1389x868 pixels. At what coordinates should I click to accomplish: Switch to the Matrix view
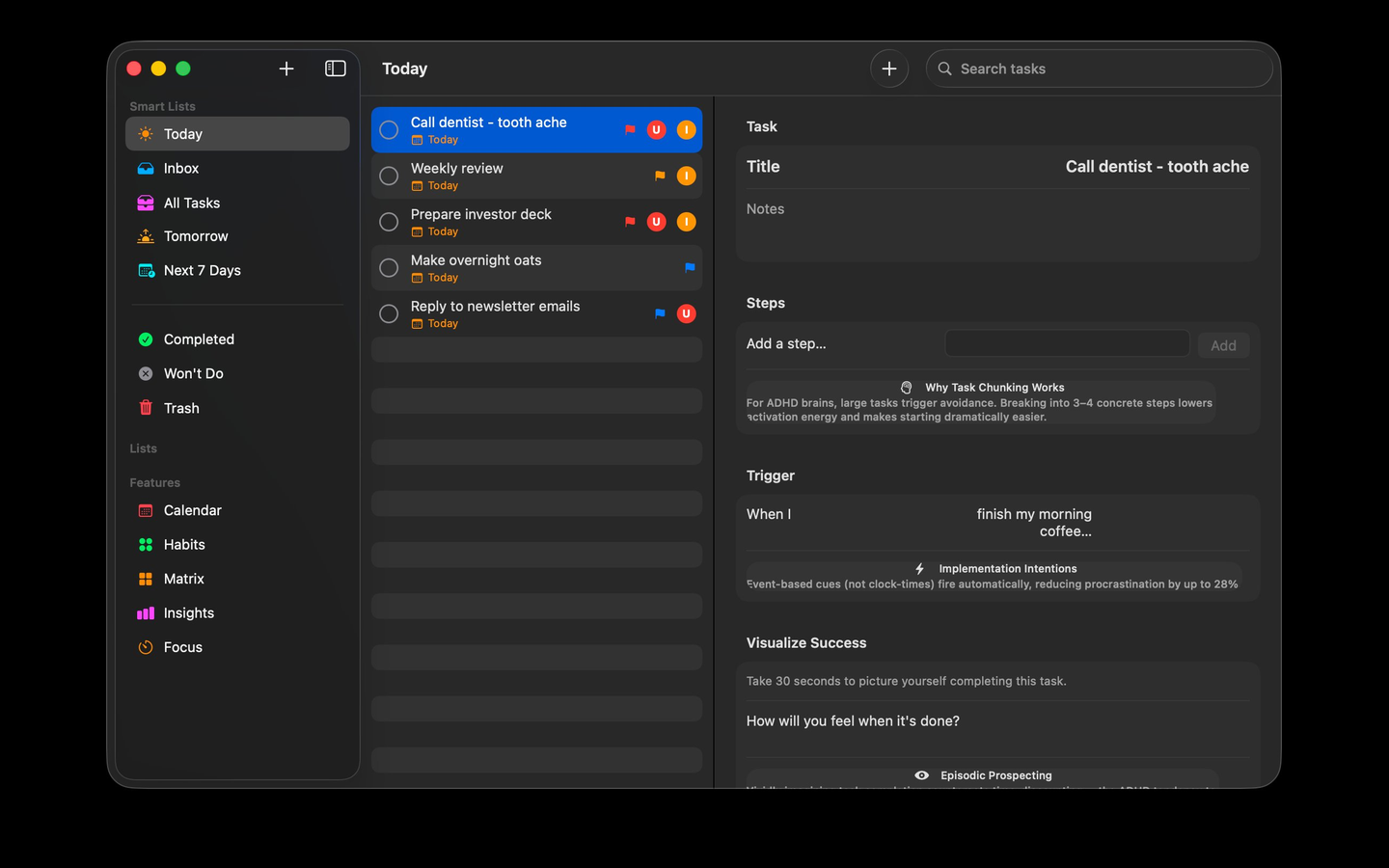(x=237, y=579)
